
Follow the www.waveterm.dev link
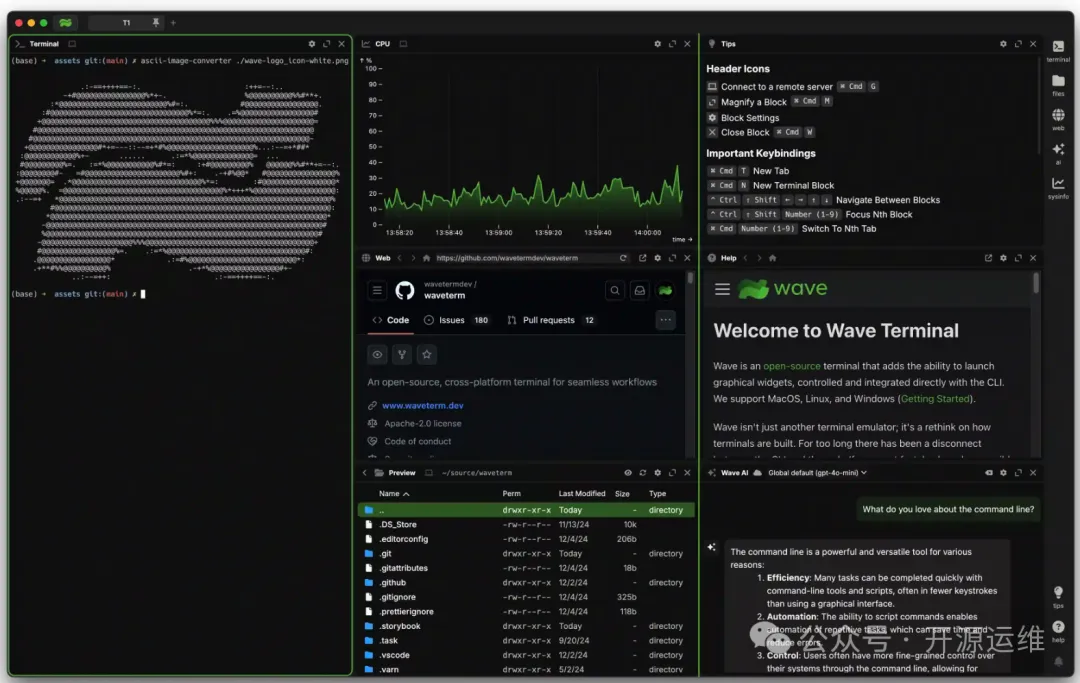[x=422, y=406]
